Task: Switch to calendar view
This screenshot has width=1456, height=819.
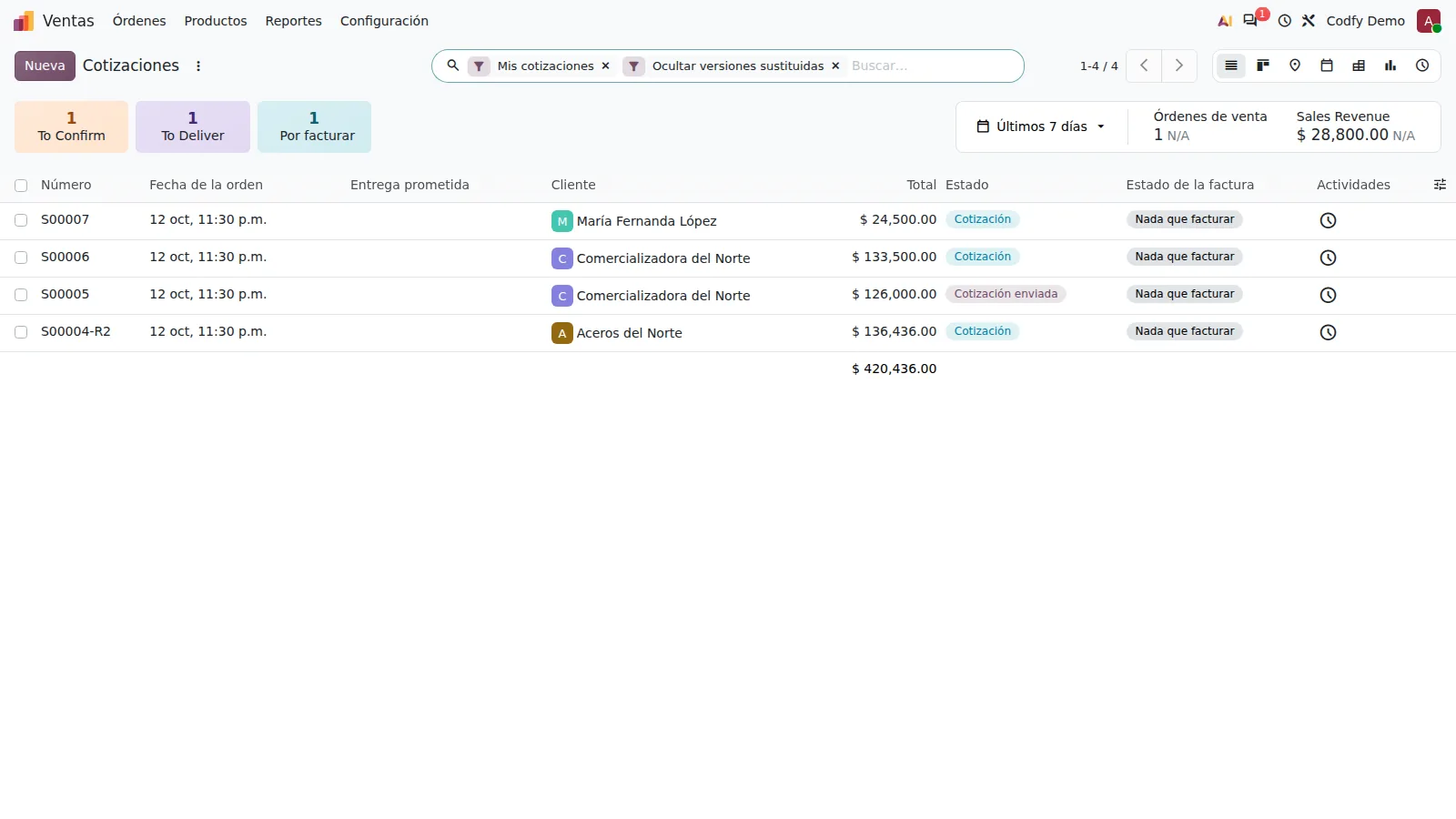Action: pos(1327,66)
